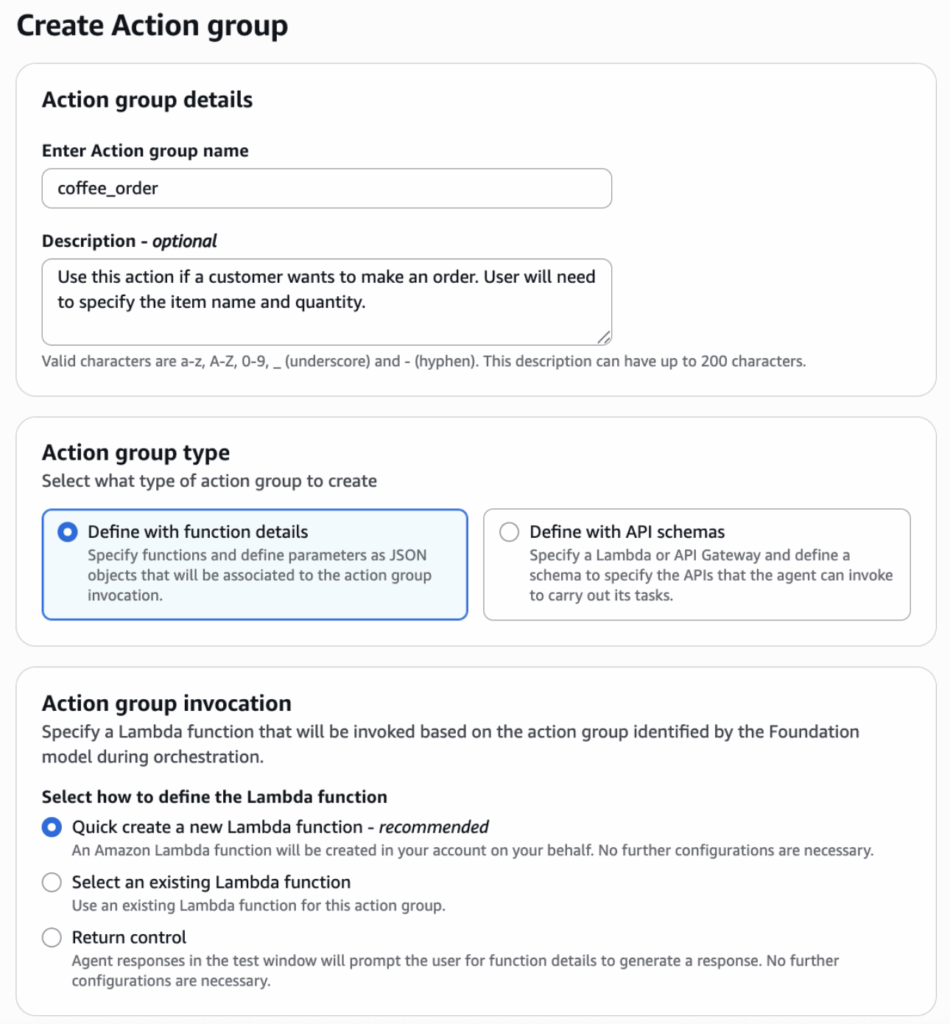Screen dimensions: 950x1024
Task: Click the 'Action group invocation' section heading
Action: click(x=166, y=703)
